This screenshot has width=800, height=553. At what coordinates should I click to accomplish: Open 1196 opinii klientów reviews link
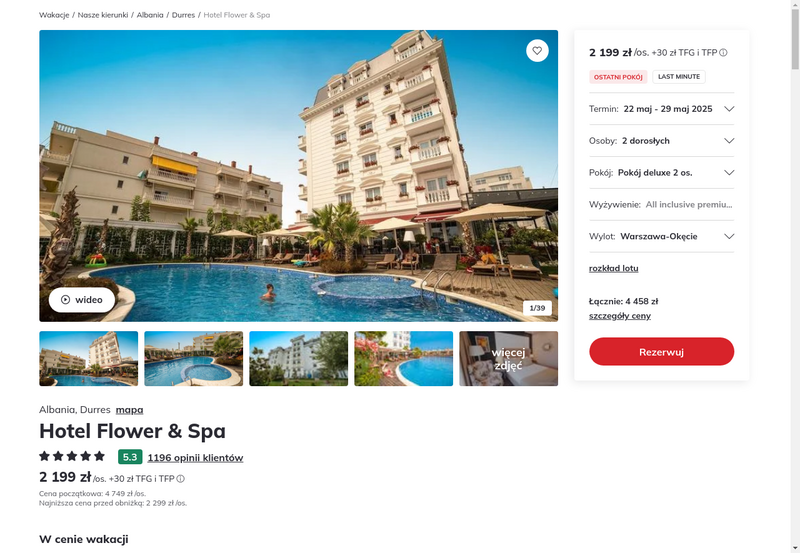[195, 458]
